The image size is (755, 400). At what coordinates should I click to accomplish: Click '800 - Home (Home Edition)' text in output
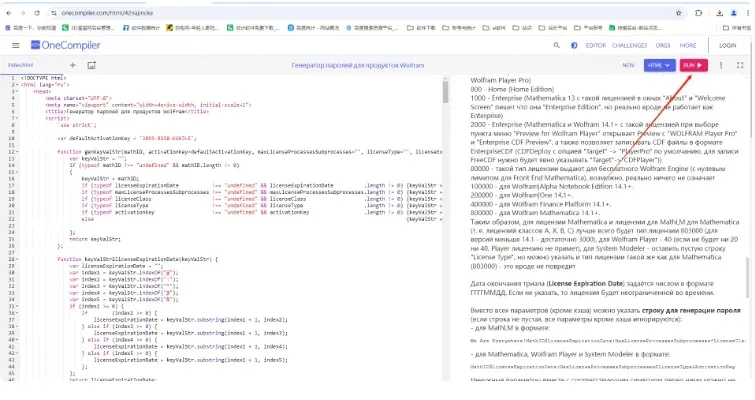(x=512, y=89)
